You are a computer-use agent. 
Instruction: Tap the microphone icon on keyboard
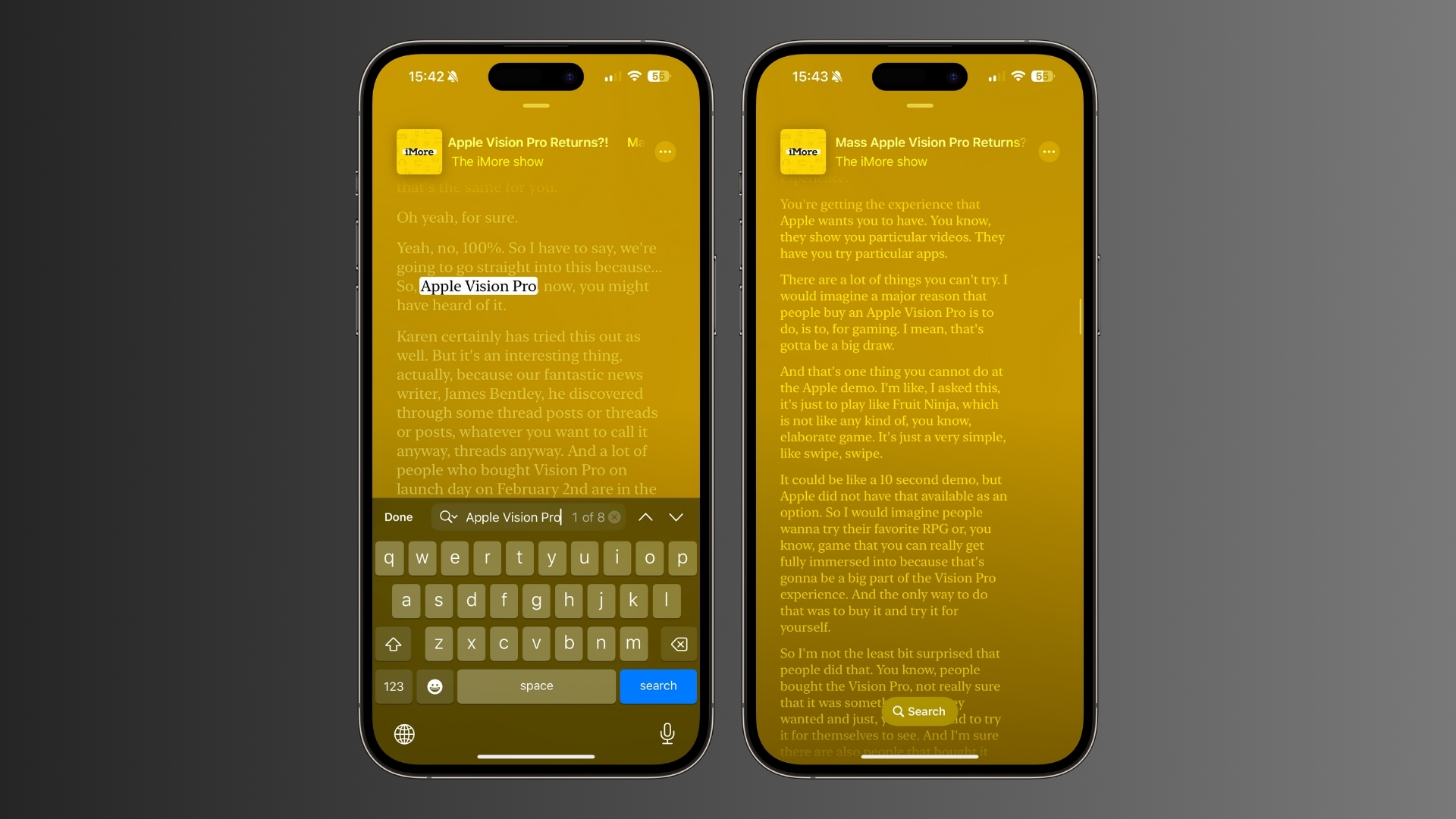click(x=666, y=733)
